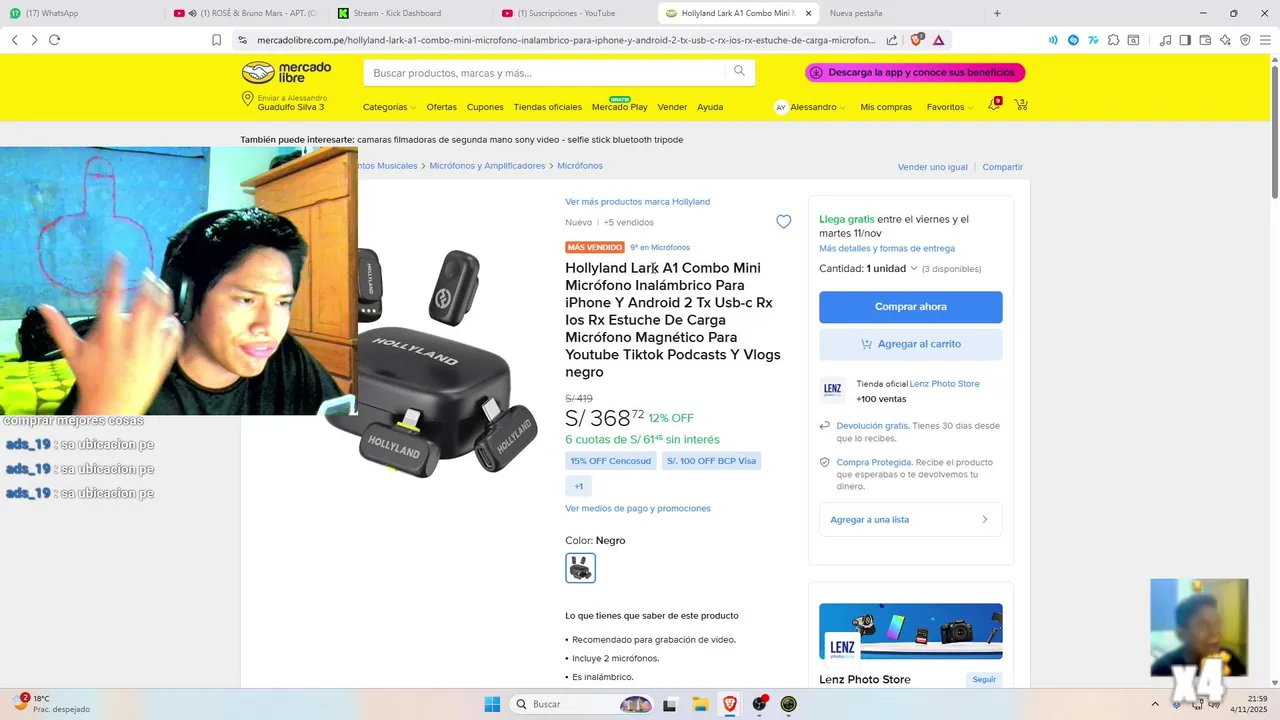Screen dimensions: 1280x720
Task: Open the Alessandro account dropdown
Action: [x=810, y=107]
